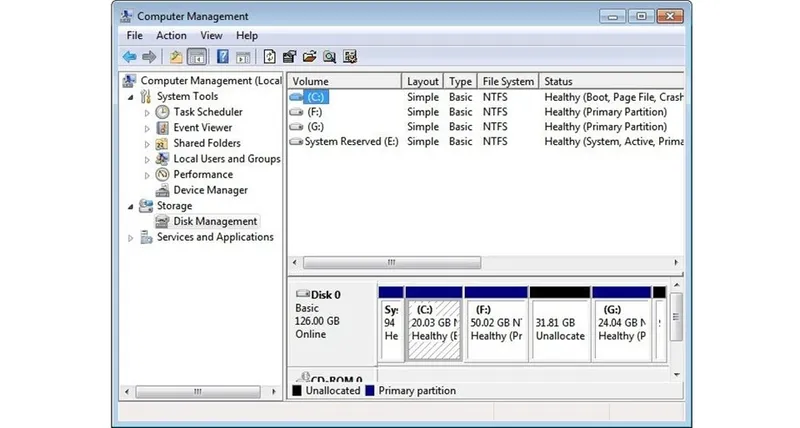Select Local Users and Groups icon
The height and width of the screenshot is (428, 800).
[162, 159]
